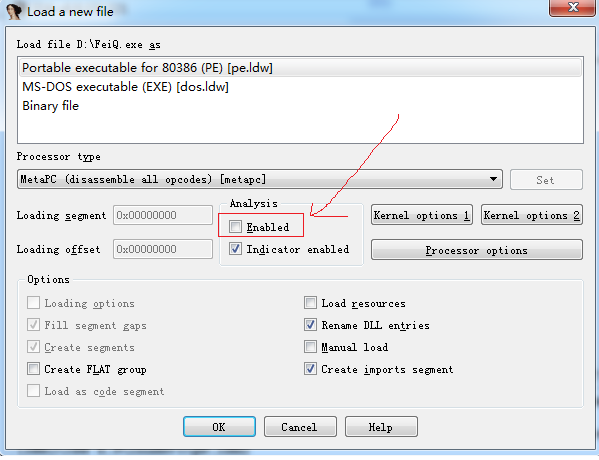Uncheck Create imports segment

[310, 369]
